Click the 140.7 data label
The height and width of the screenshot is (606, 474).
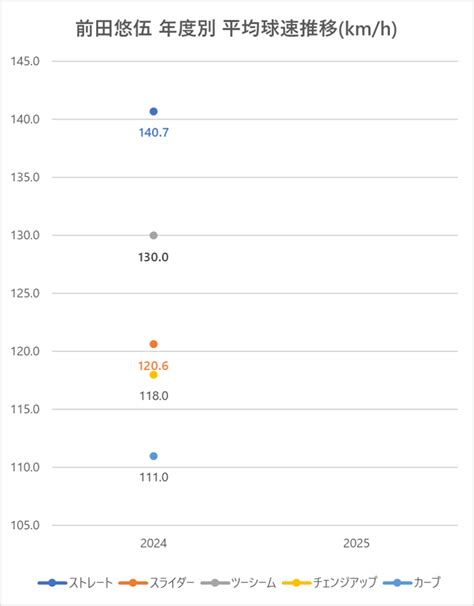153,133
